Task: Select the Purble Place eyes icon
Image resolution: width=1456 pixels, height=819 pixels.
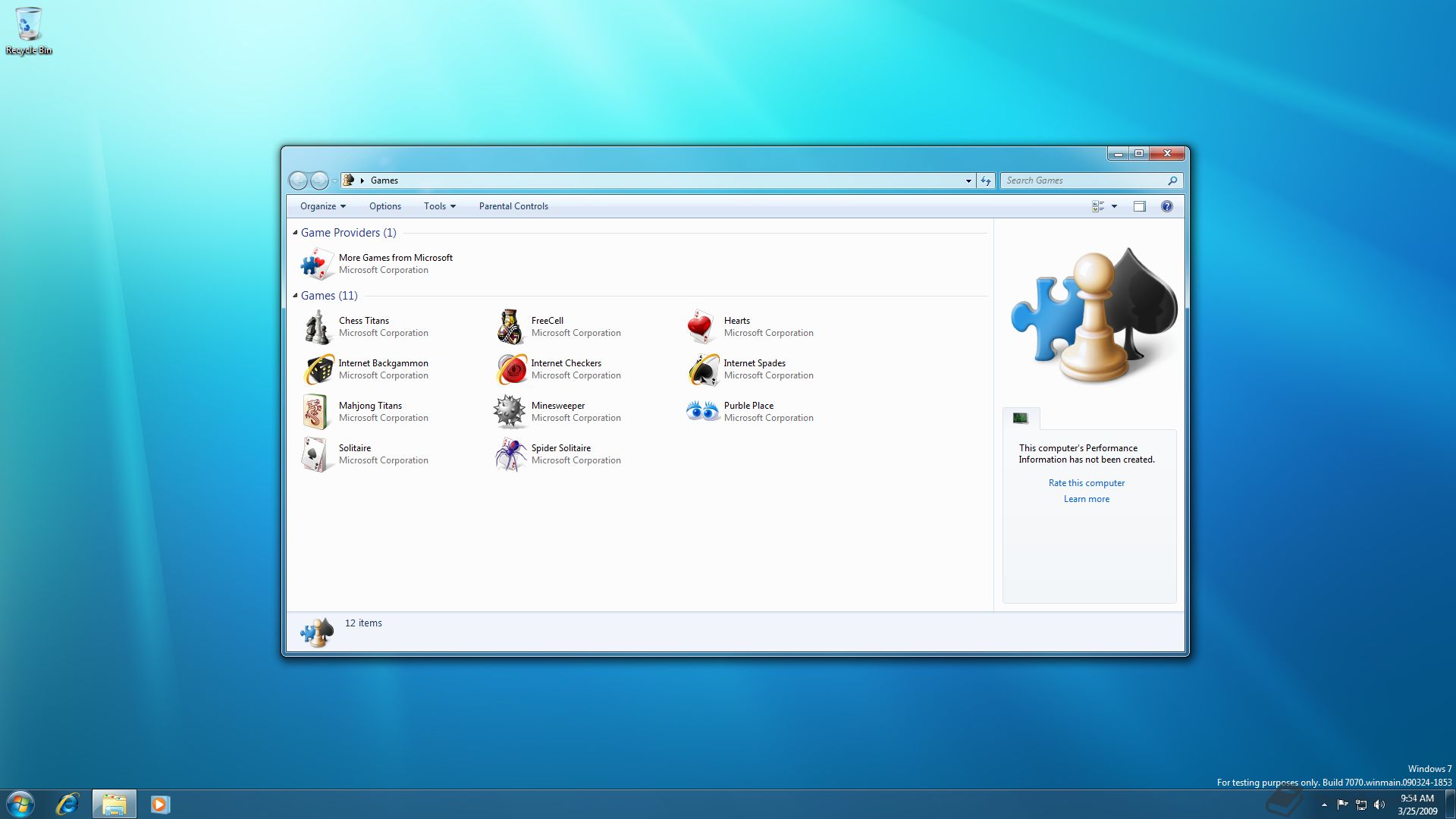Action: click(702, 412)
